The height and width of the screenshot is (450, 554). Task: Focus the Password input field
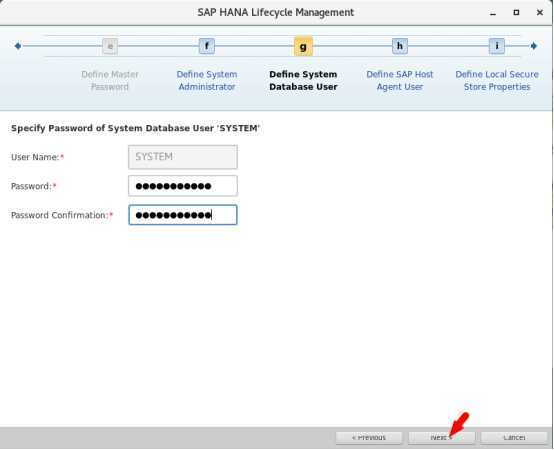(183, 186)
